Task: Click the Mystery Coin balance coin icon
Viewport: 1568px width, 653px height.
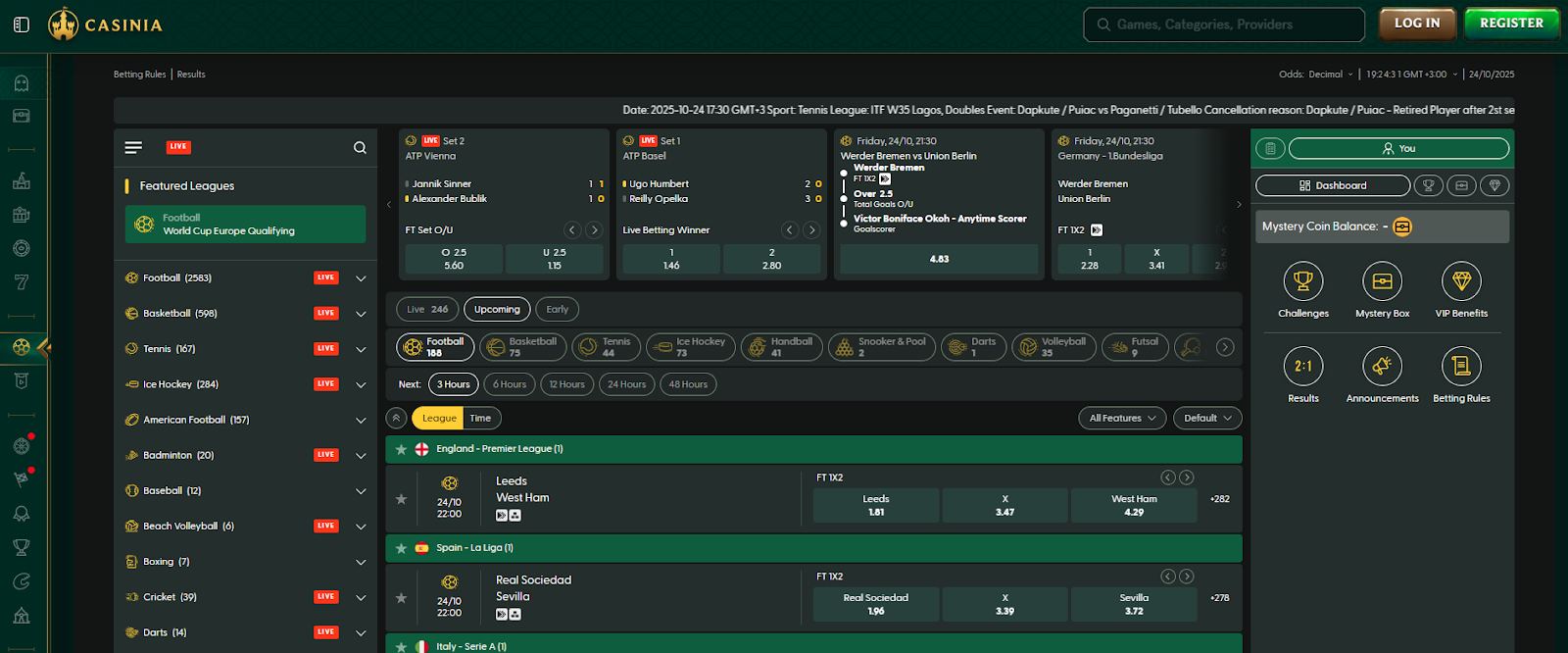Action: point(1402,226)
